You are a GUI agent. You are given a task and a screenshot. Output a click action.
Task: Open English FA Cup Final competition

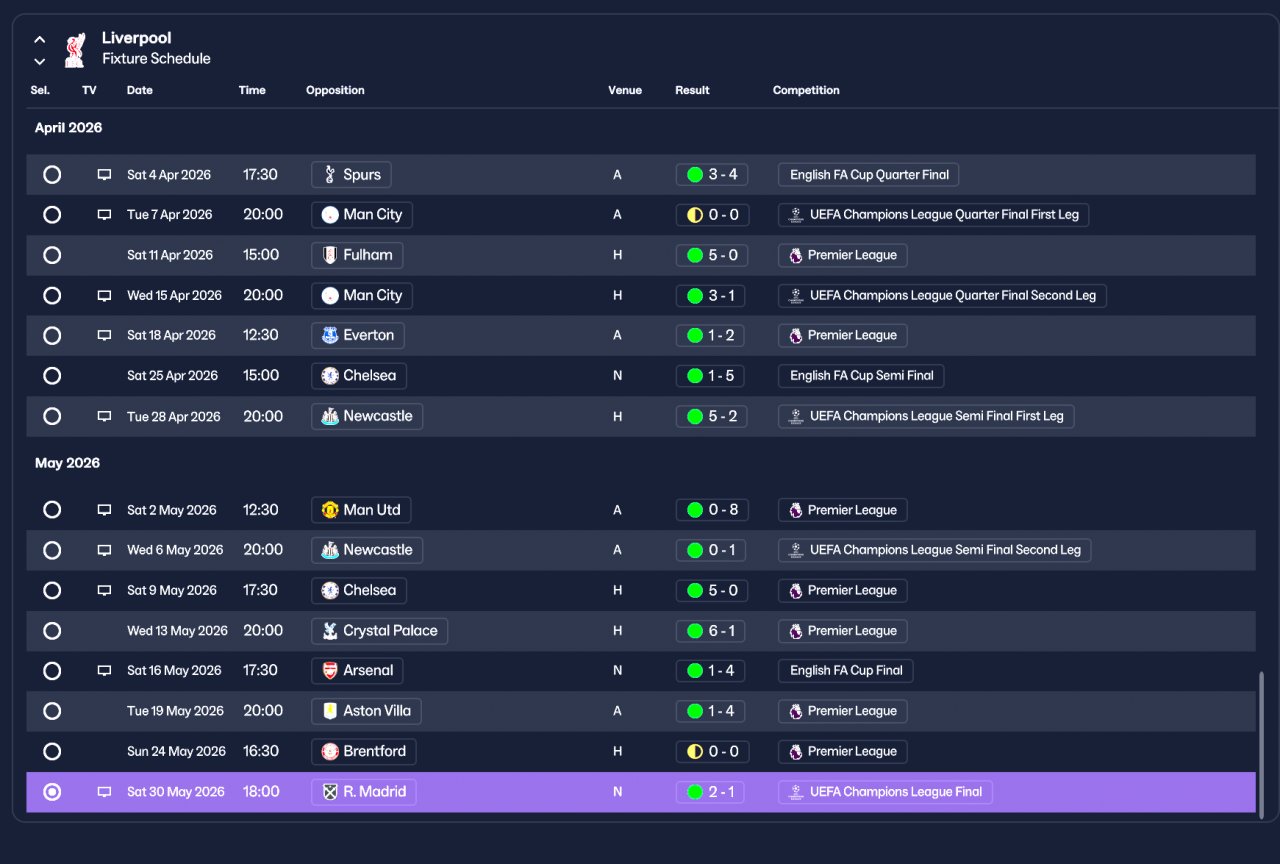(x=846, y=671)
